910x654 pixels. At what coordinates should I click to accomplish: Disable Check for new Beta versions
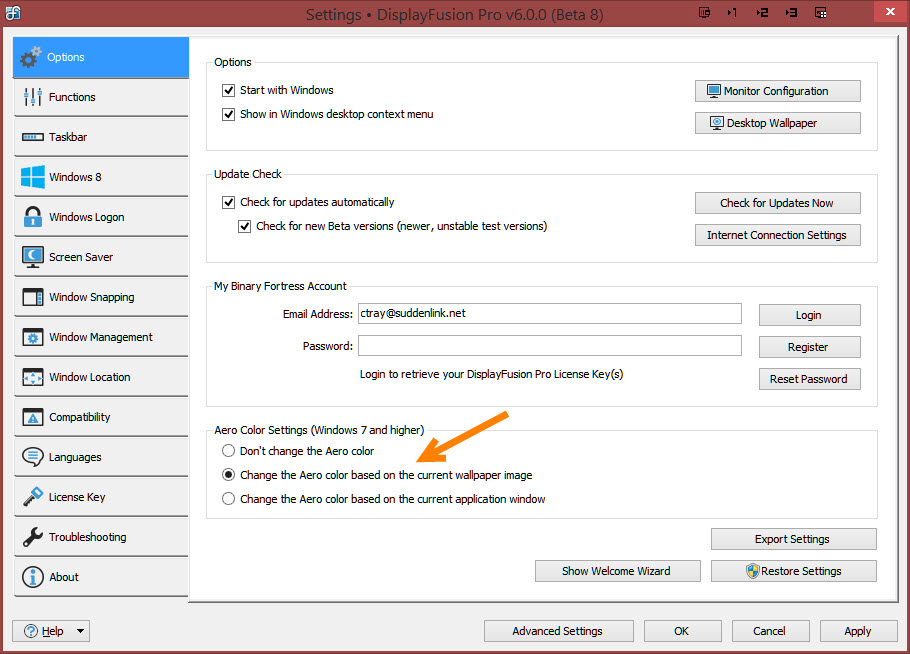tap(245, 226)
